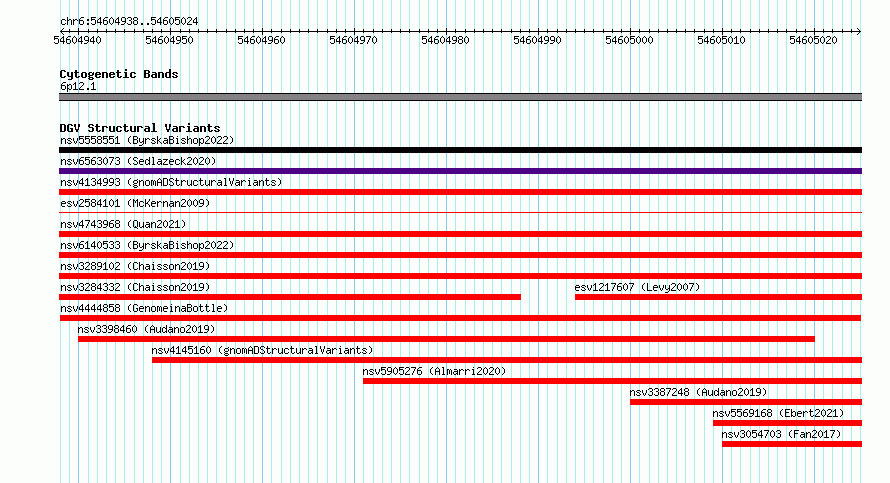
Task: Select the thin esv2584101 variant line
Action: point(460,213)
